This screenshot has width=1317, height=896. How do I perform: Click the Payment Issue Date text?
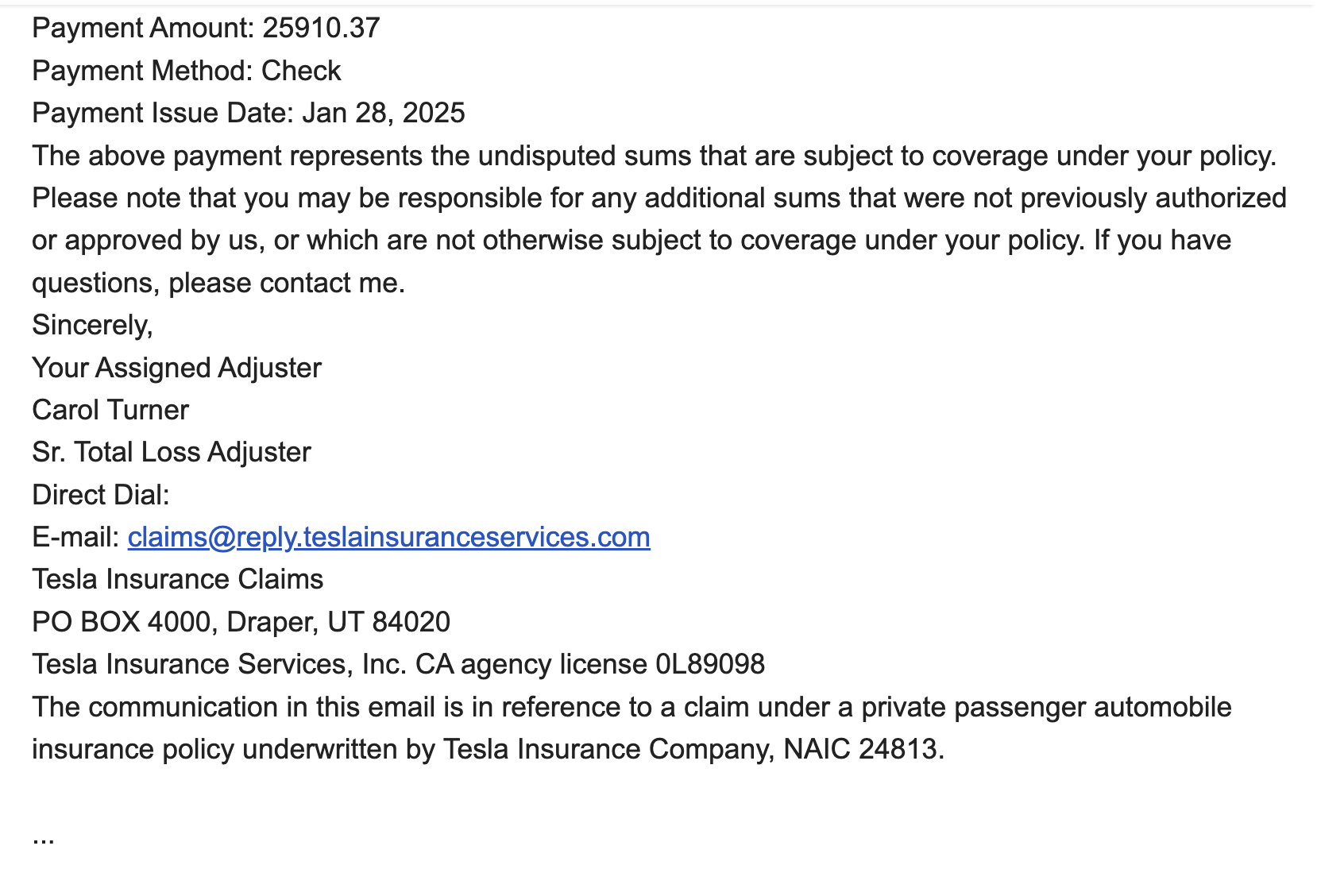tap(248, 114)
